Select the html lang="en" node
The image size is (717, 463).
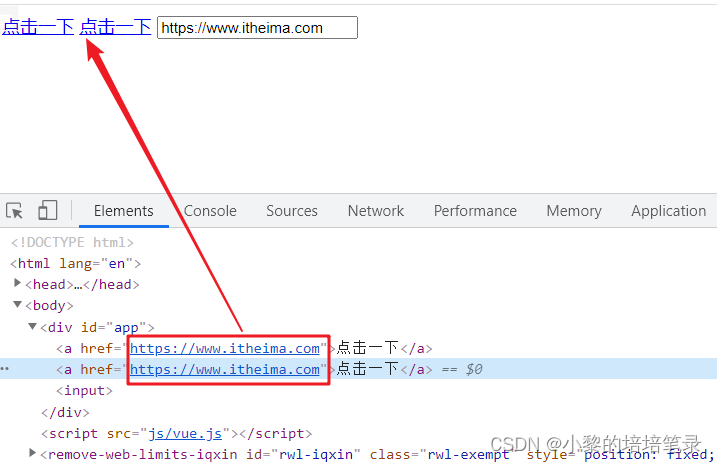[x=75, y=264]
